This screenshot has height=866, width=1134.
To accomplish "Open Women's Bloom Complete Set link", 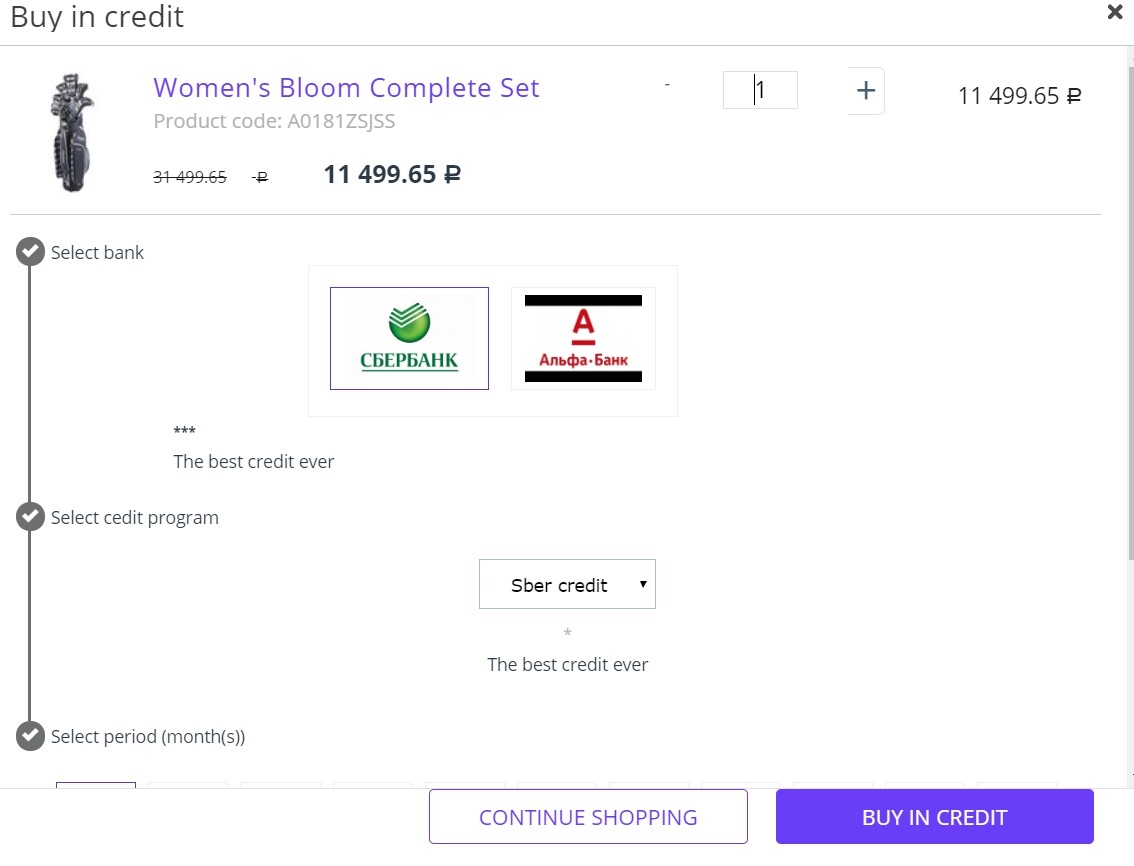I will click(x=346, y=88).
